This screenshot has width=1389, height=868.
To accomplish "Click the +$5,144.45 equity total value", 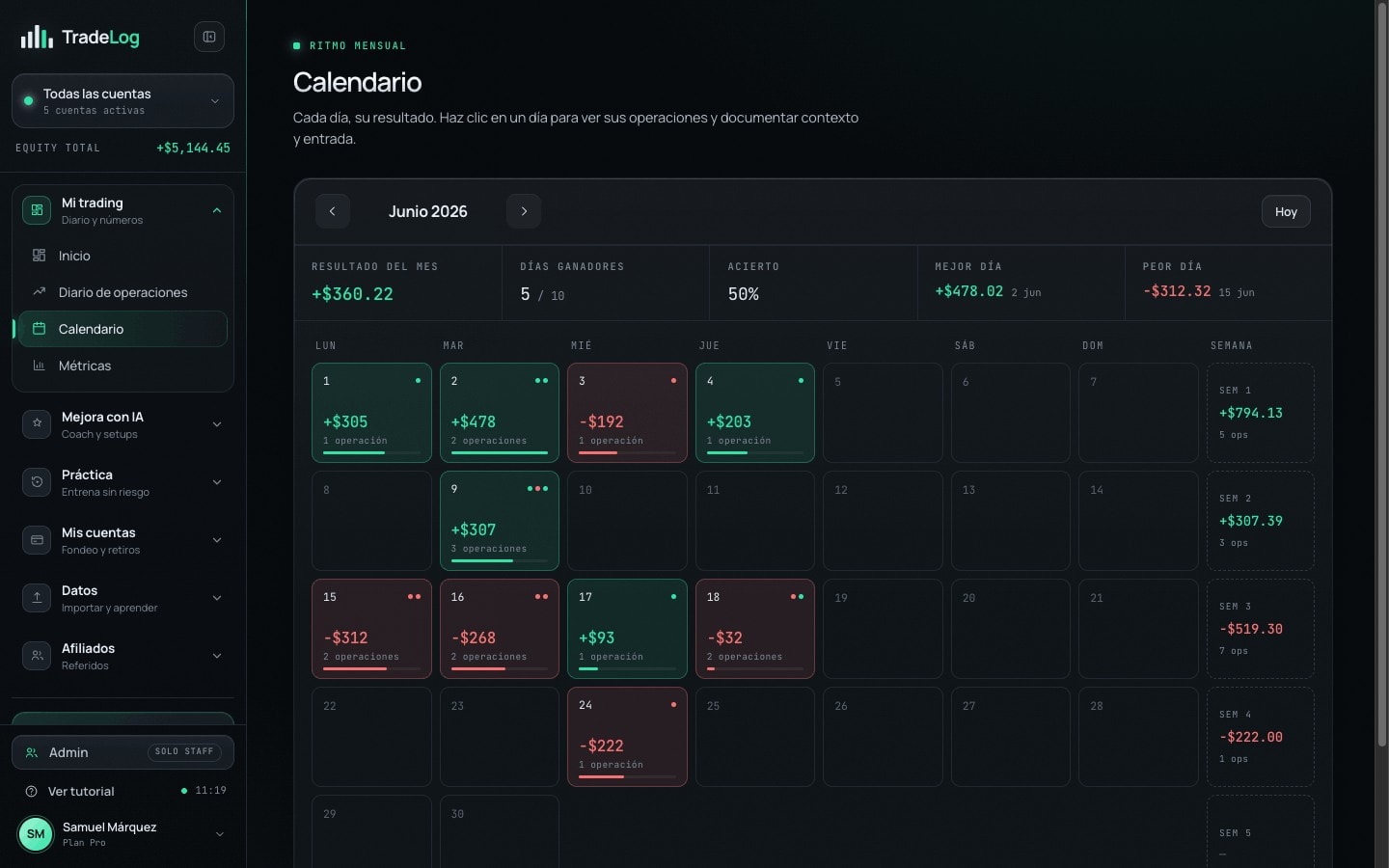I will tap(193, 148).
